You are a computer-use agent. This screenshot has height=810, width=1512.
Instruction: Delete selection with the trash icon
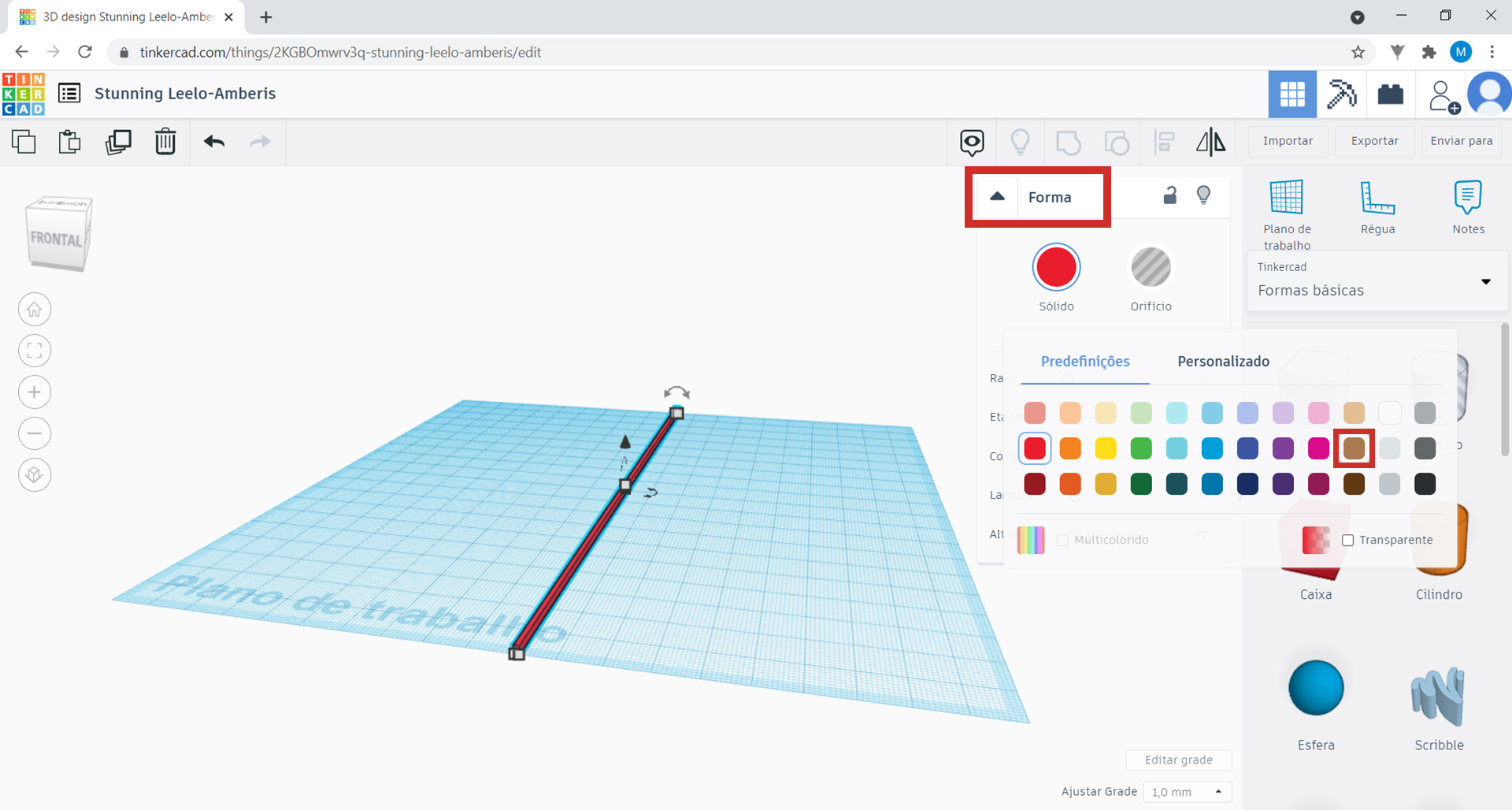(165, 142)
